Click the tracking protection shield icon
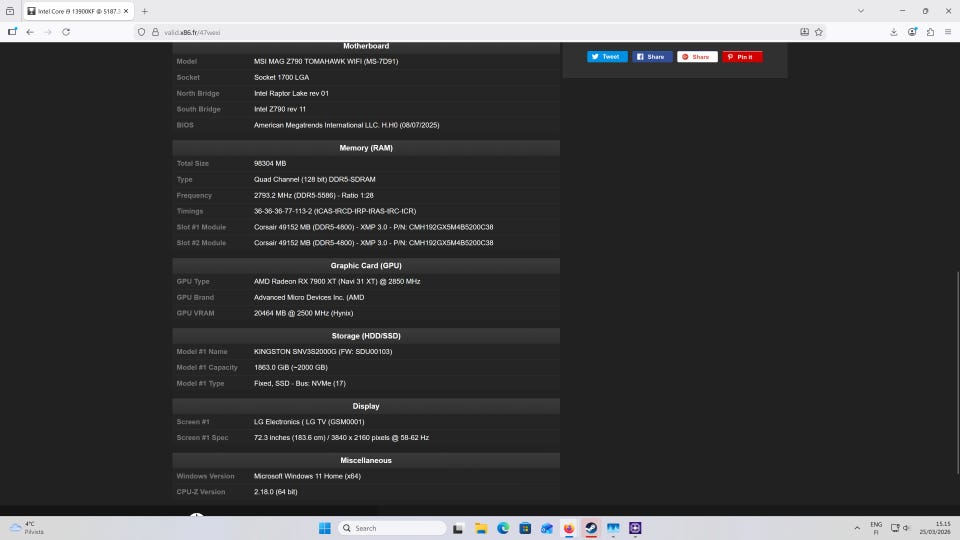This screenshot has width=960, height=540. (141, 32)
